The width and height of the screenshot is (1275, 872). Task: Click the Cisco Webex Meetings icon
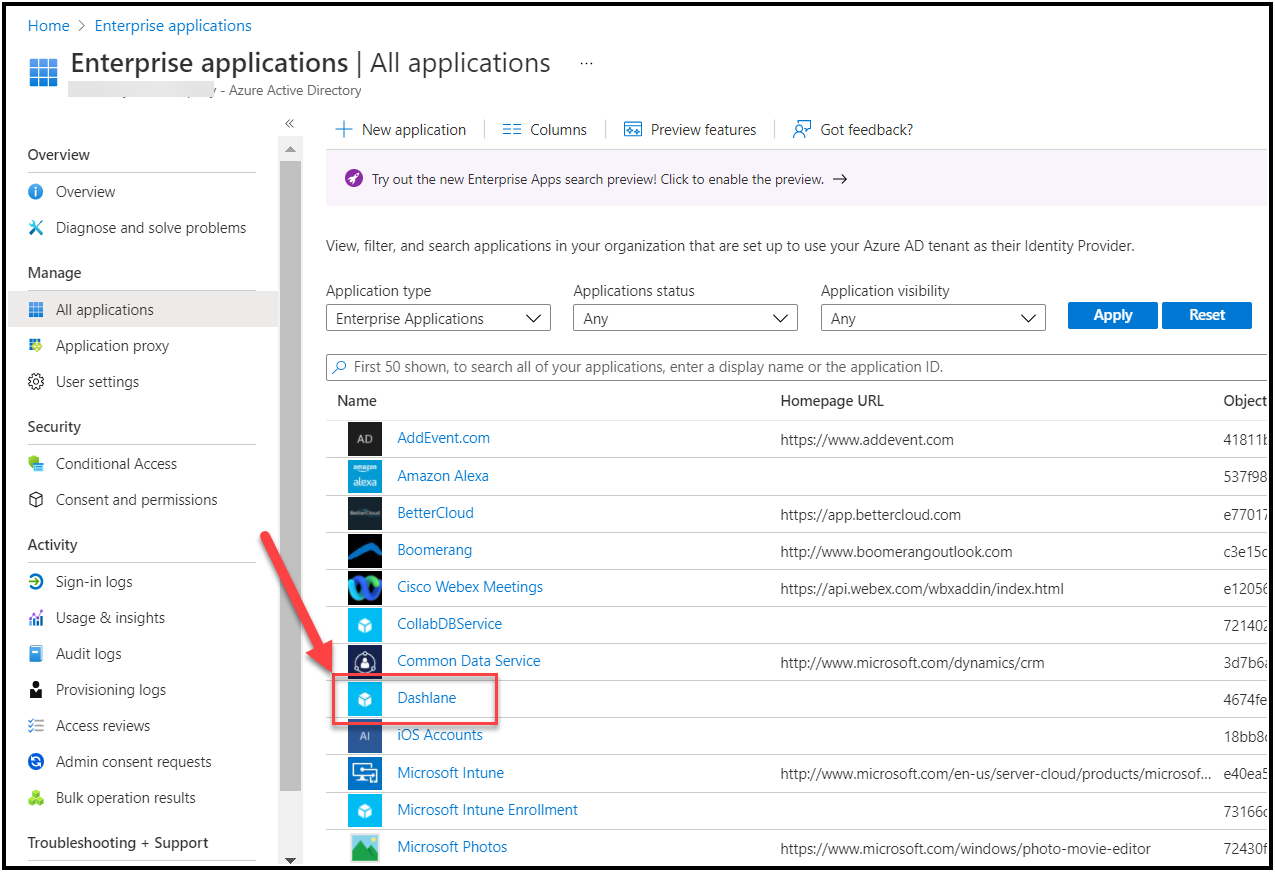[365, 588]
